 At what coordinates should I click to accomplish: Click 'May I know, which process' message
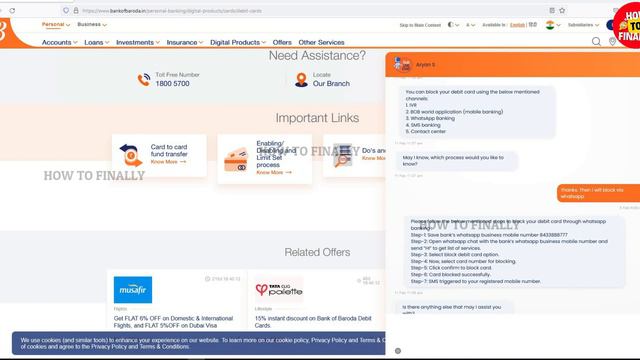[x=456, y=161]
